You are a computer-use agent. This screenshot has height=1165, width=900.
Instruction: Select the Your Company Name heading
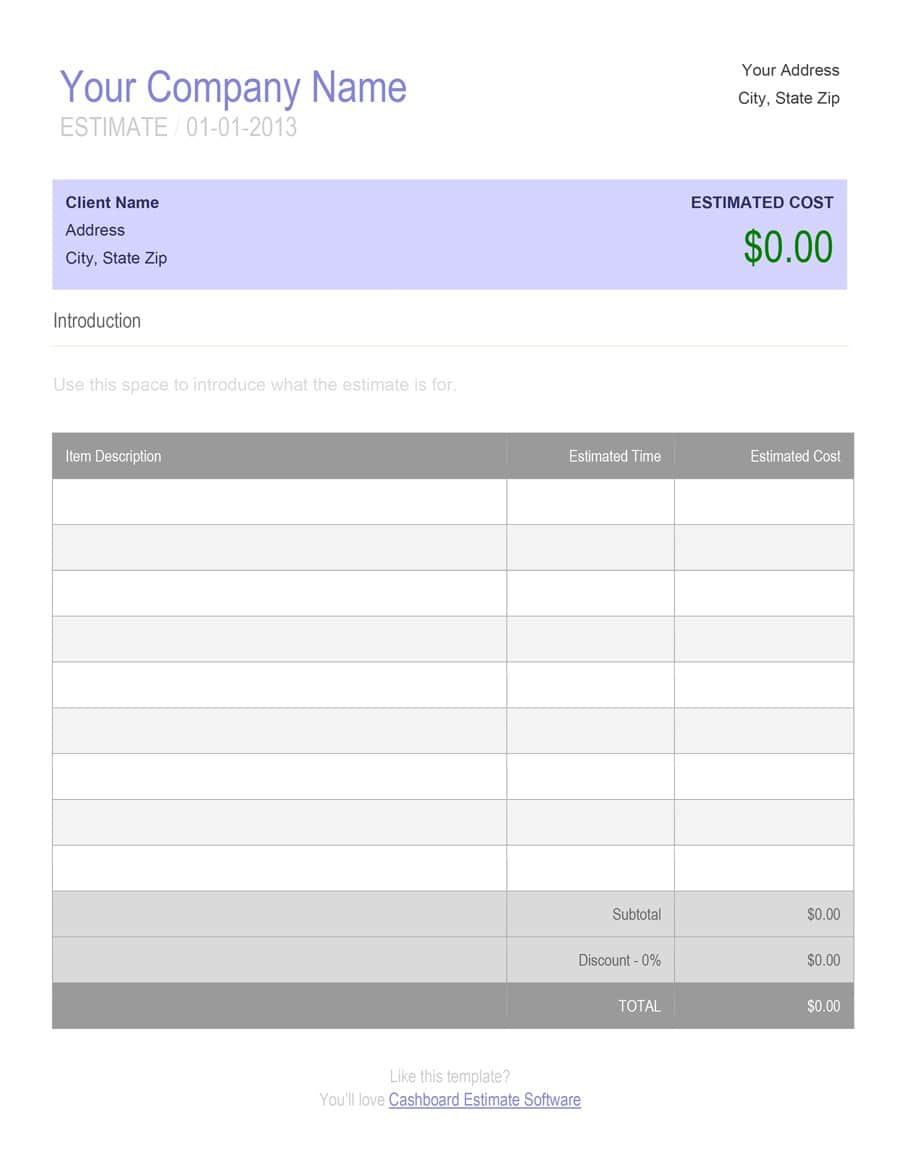(x=233, y=87)
